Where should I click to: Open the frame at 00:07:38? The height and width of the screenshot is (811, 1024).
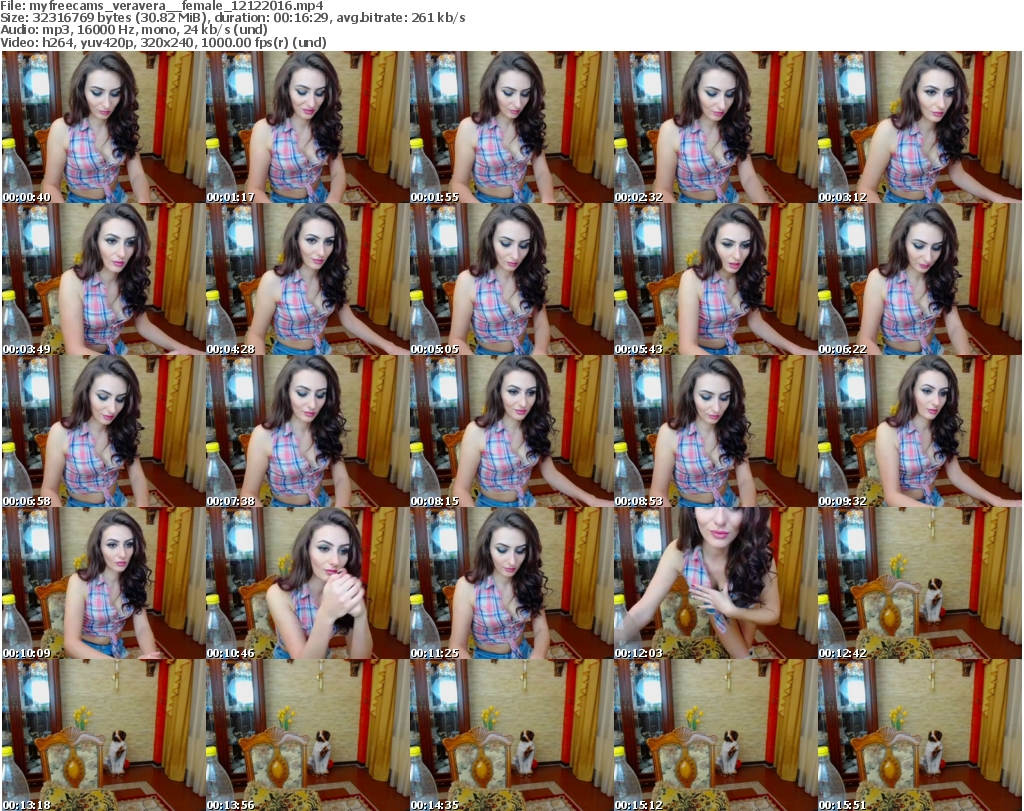[308, 432]
